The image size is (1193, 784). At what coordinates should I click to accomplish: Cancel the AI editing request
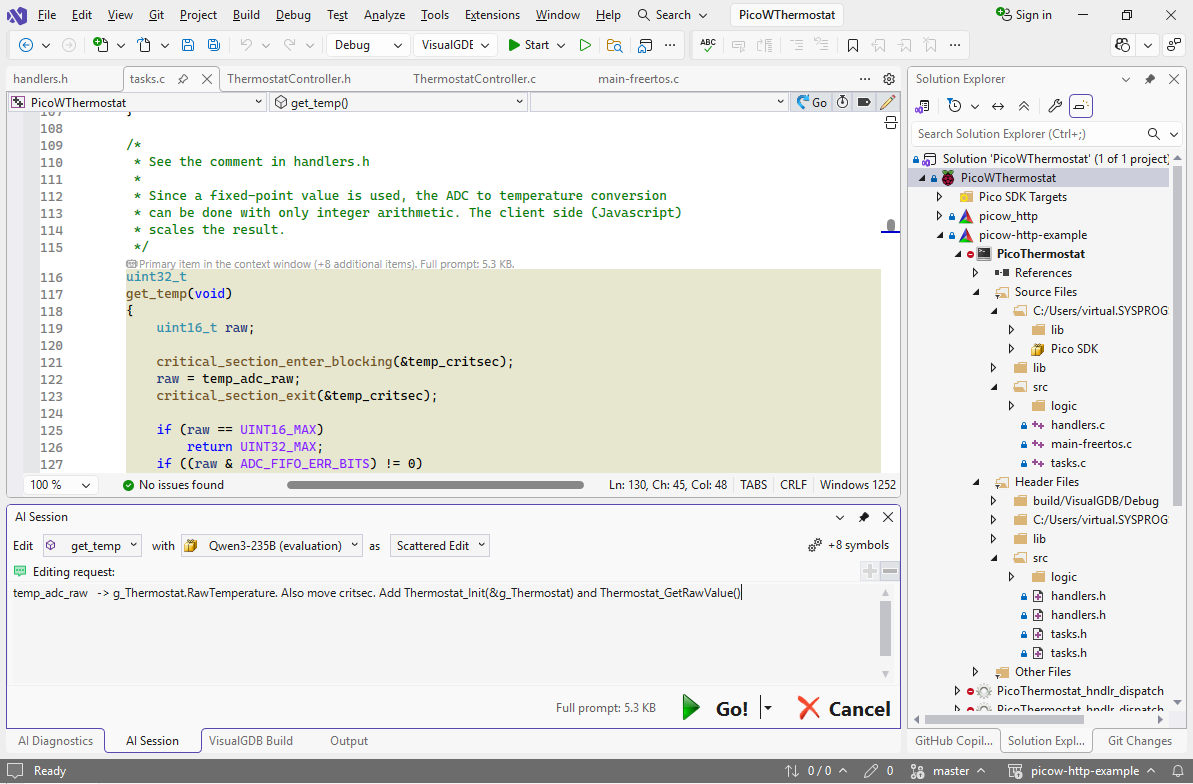pos(844,708)
